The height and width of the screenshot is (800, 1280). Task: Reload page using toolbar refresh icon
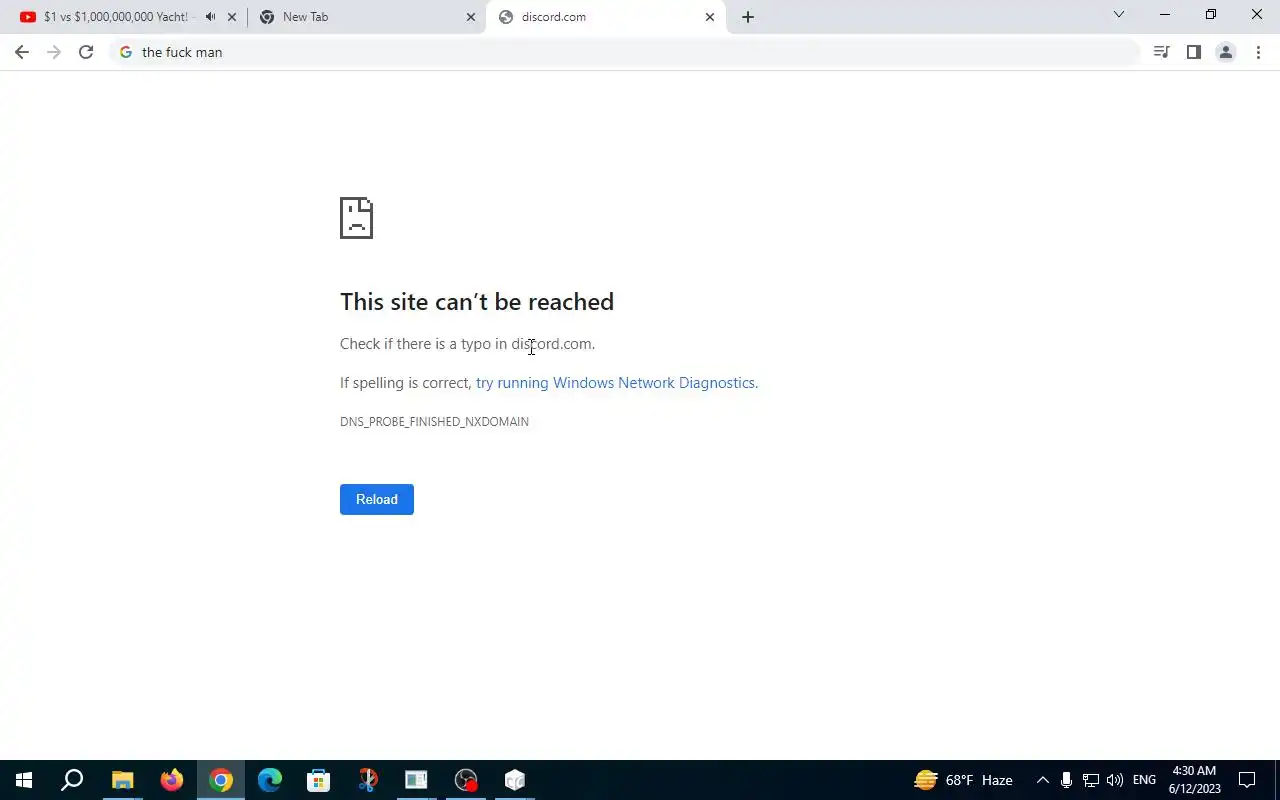[86, 52]
